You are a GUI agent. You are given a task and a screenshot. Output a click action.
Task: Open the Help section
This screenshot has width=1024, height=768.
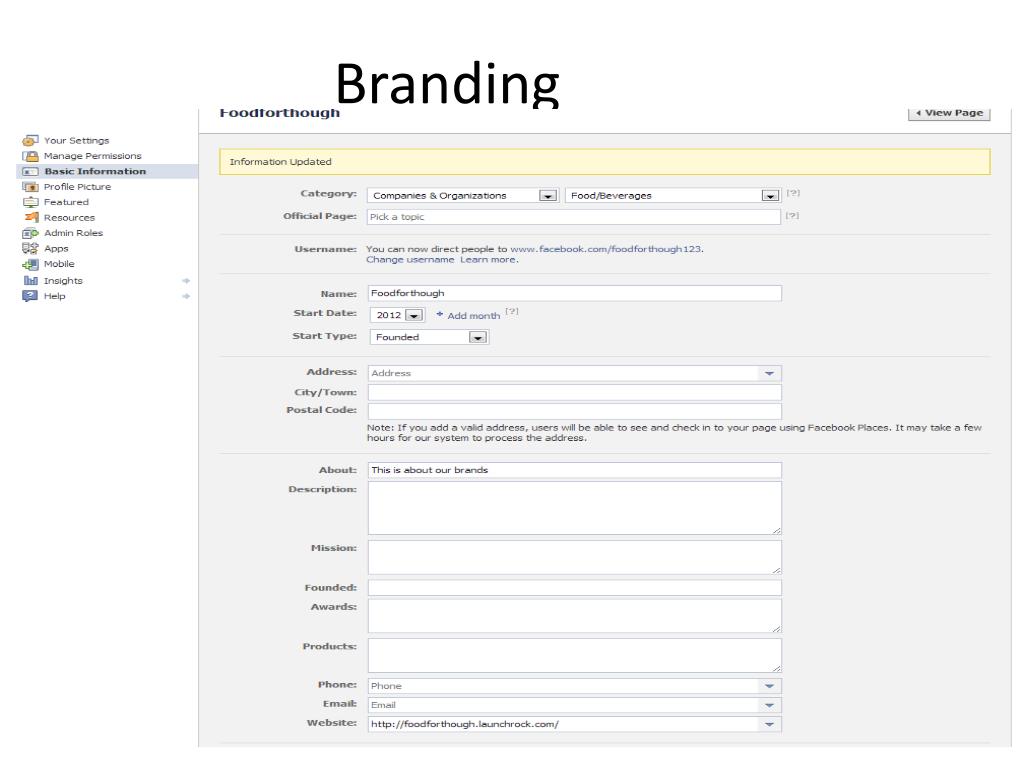(54, 296)
